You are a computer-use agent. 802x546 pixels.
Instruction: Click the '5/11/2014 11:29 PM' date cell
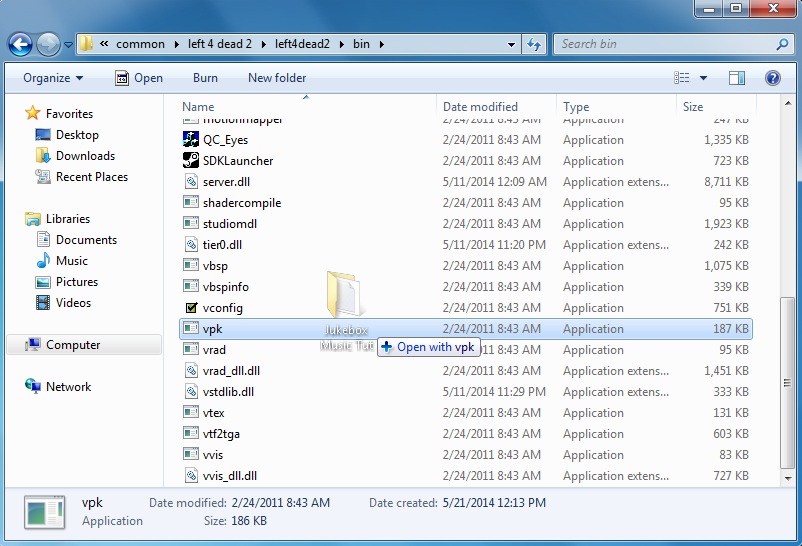[x=494, y=392]
